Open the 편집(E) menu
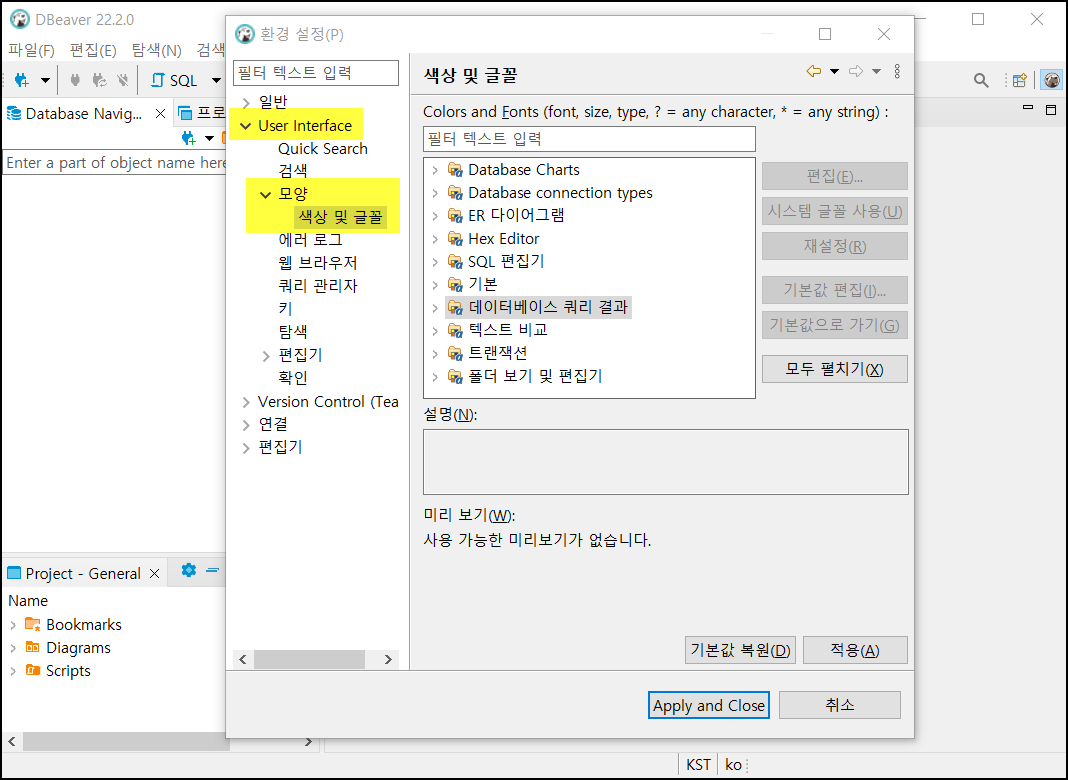The height and width of the screenshot is (780, 1068). coord(93,50)
